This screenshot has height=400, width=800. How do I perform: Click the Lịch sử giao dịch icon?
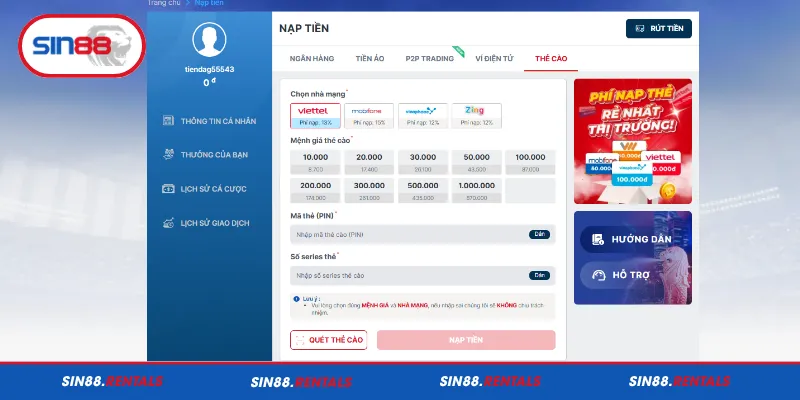click(x=168, y=223)
